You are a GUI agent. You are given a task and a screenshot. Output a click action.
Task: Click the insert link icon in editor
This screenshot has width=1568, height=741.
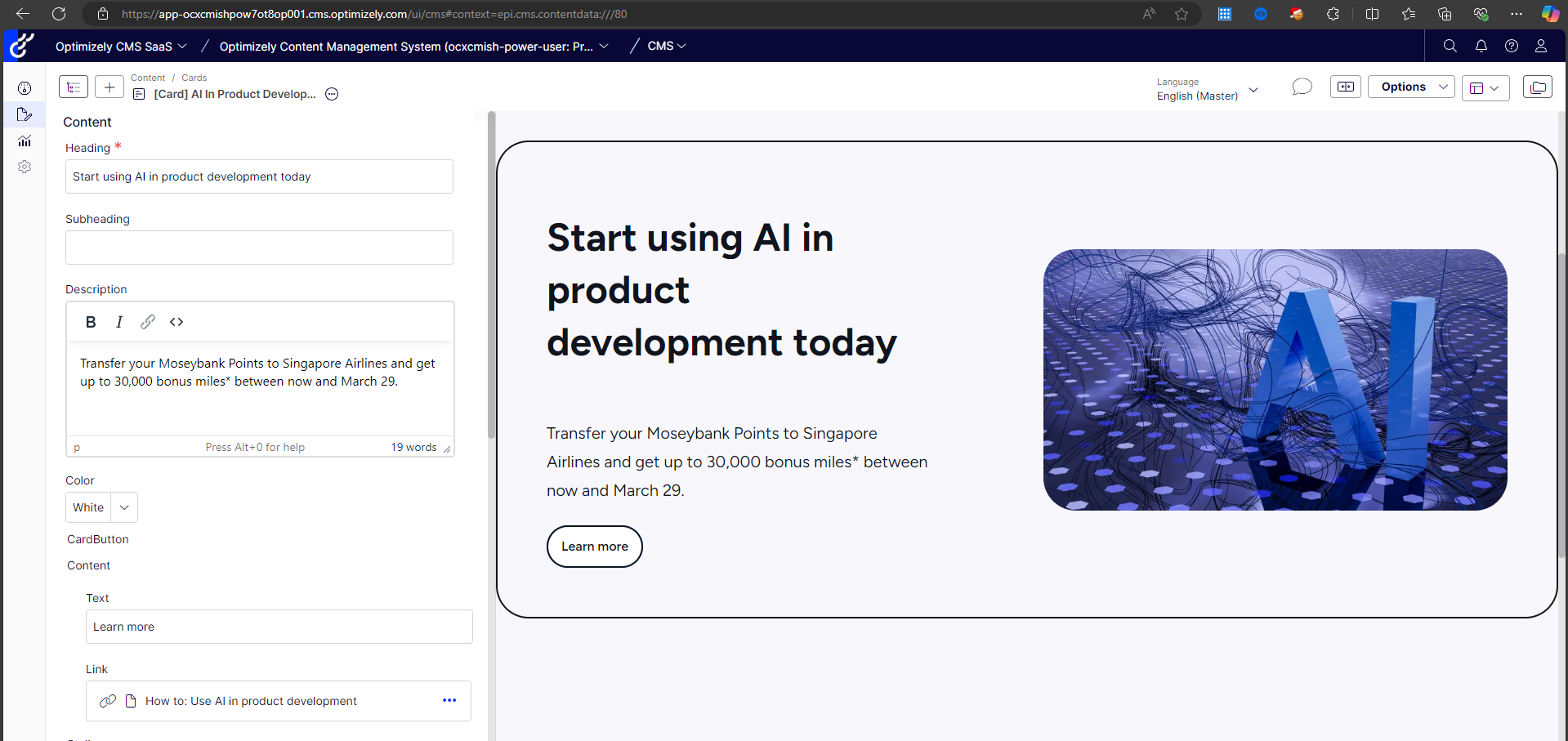coord(148,322)
